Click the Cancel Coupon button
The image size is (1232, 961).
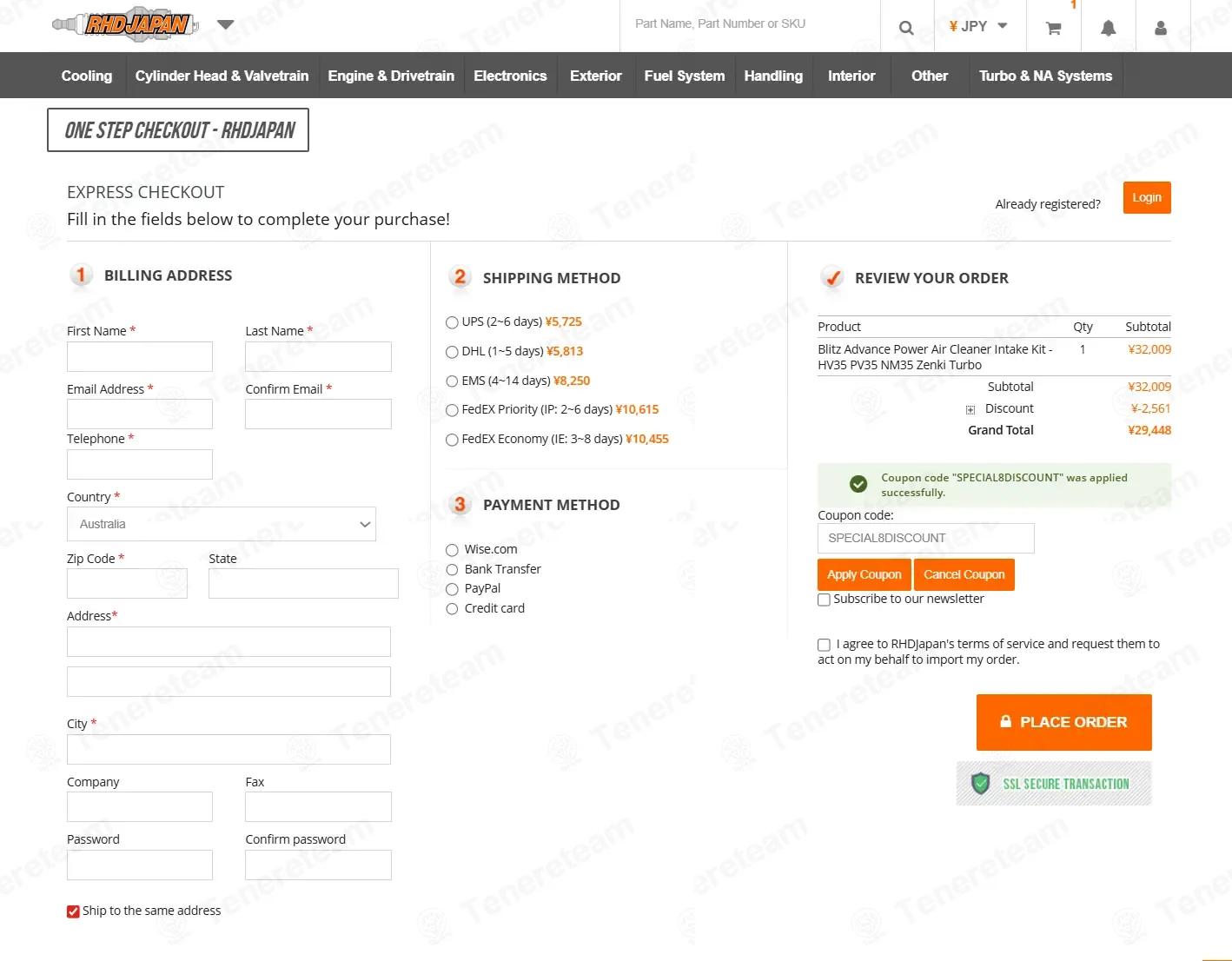964,574
